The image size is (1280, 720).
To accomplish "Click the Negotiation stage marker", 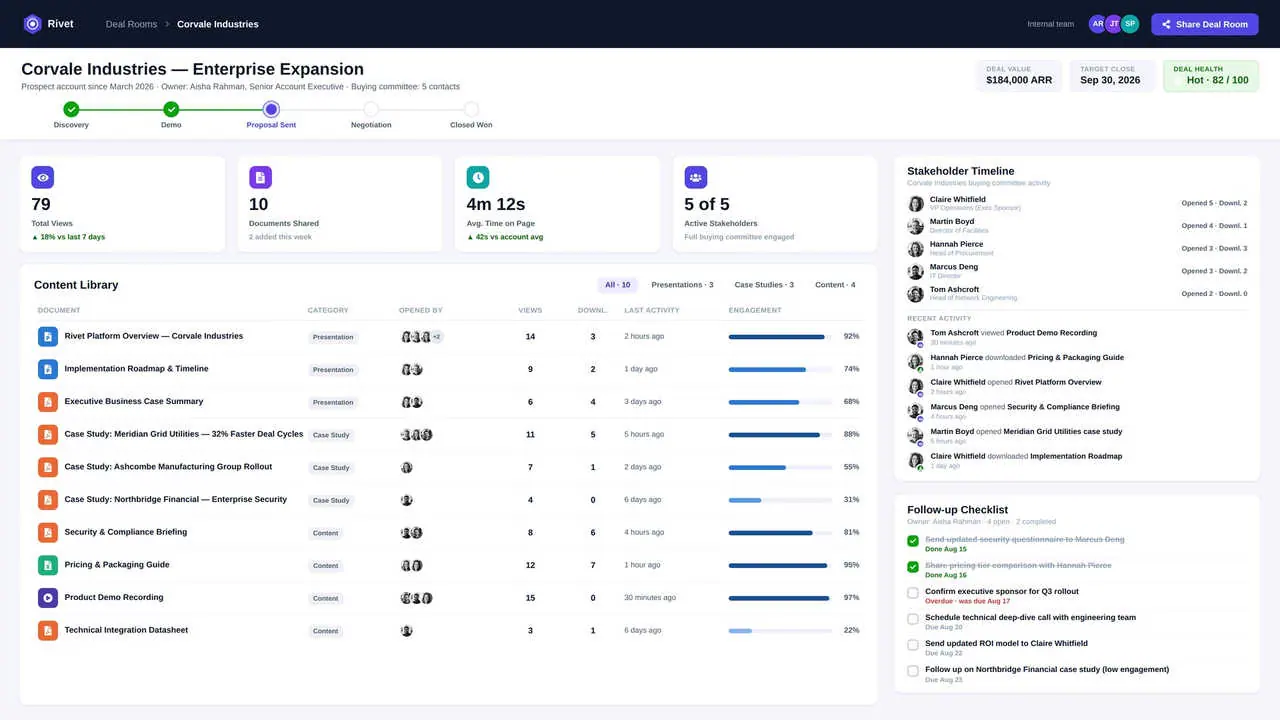I will (371, 109).
